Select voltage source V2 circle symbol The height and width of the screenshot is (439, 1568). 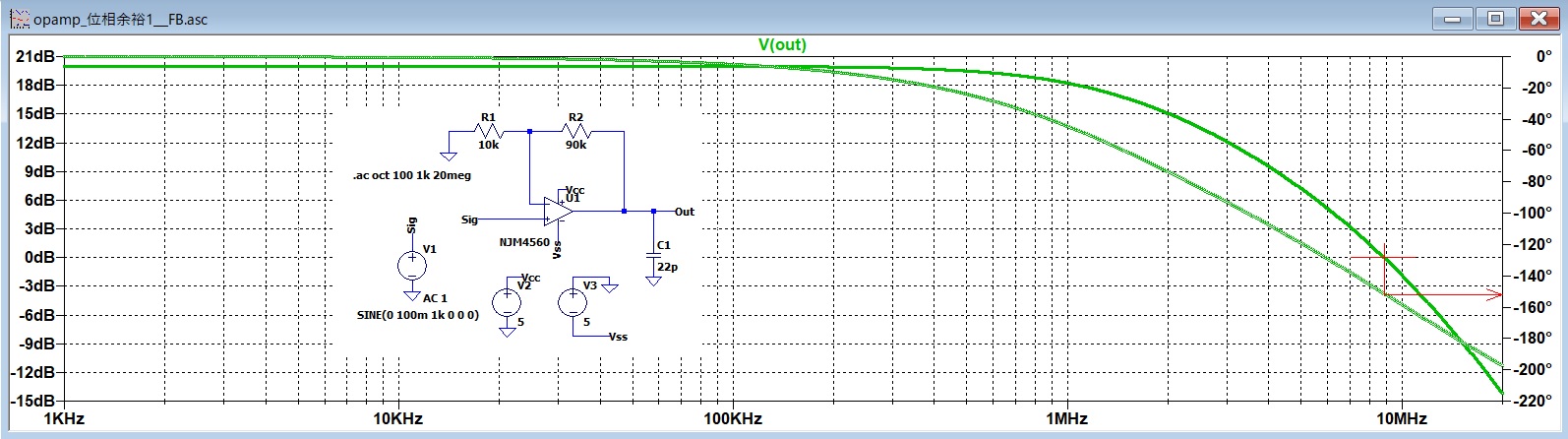point(507,303)
